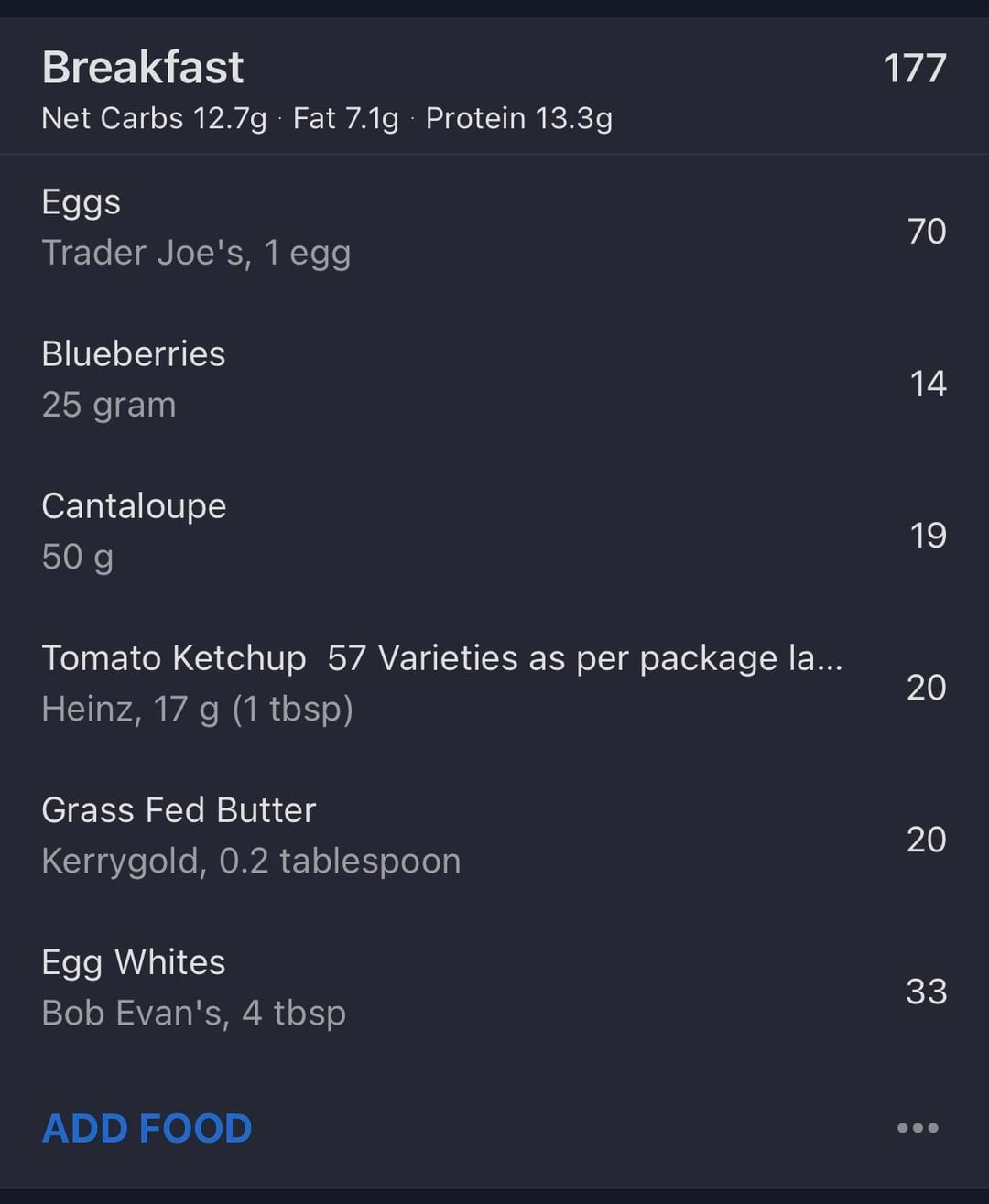Tap the 19 calorie value for Cantaloupe
The image size is (989, 1204).
coord(928,535)
